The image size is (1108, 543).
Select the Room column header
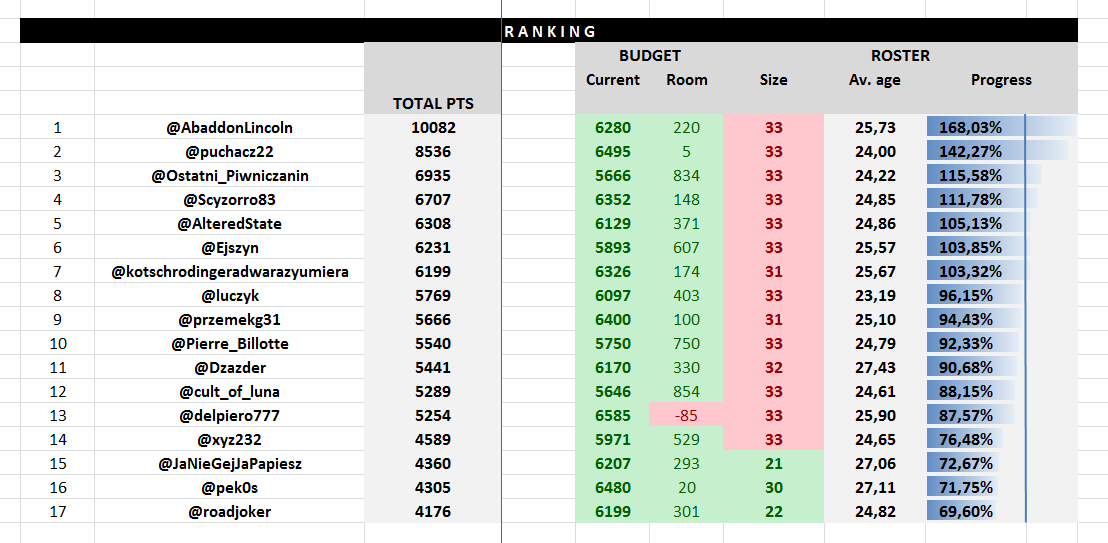(687, 80)
